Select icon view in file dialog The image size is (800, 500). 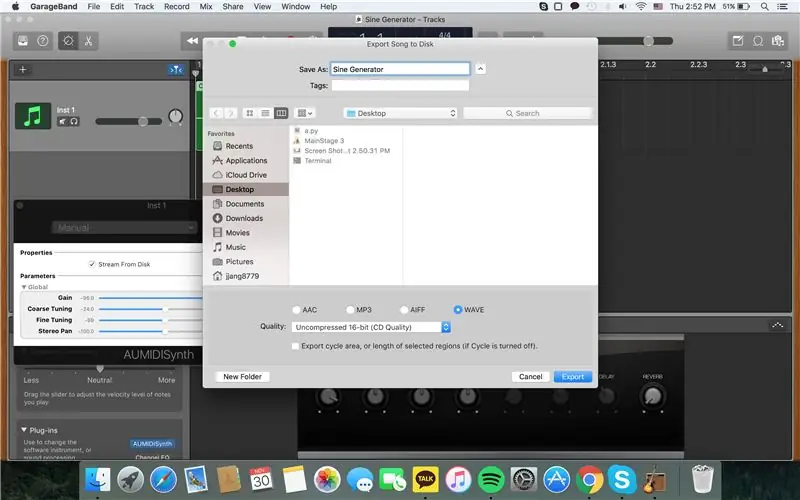click(249, 113)
